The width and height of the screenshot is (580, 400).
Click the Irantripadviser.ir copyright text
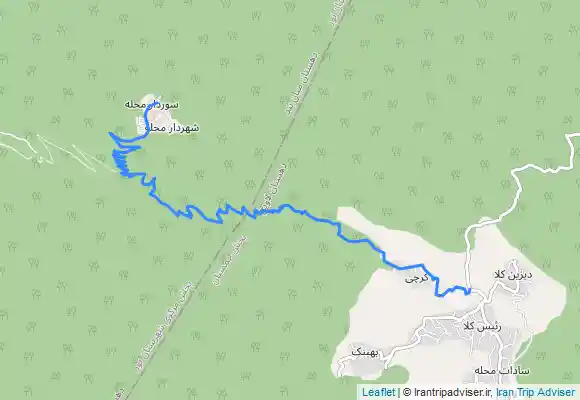point(447,392)
